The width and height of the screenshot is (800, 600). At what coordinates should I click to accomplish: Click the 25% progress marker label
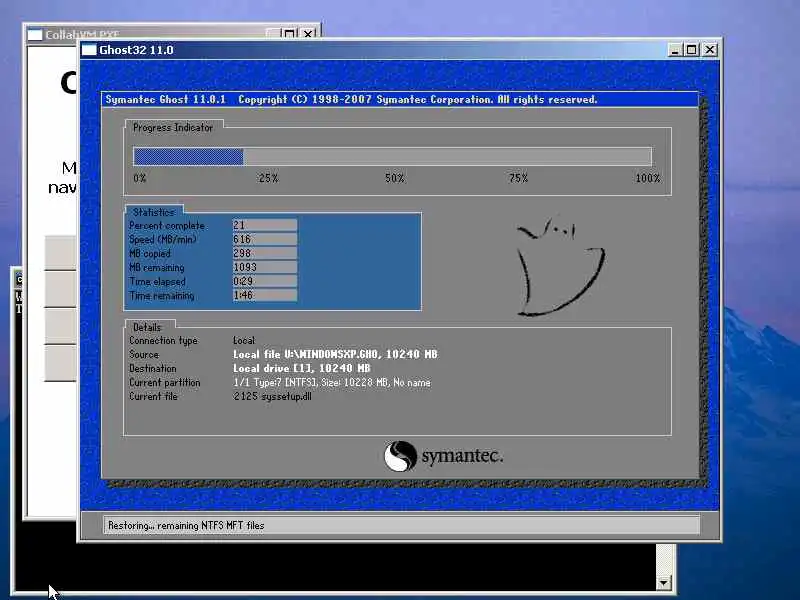pos(268,178)
